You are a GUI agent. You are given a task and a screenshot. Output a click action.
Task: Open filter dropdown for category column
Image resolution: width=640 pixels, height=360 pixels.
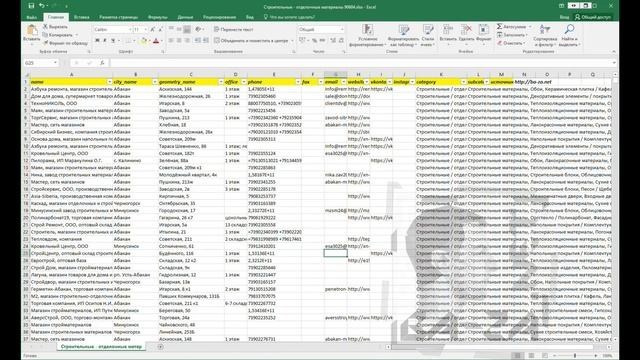coord(463,82)
